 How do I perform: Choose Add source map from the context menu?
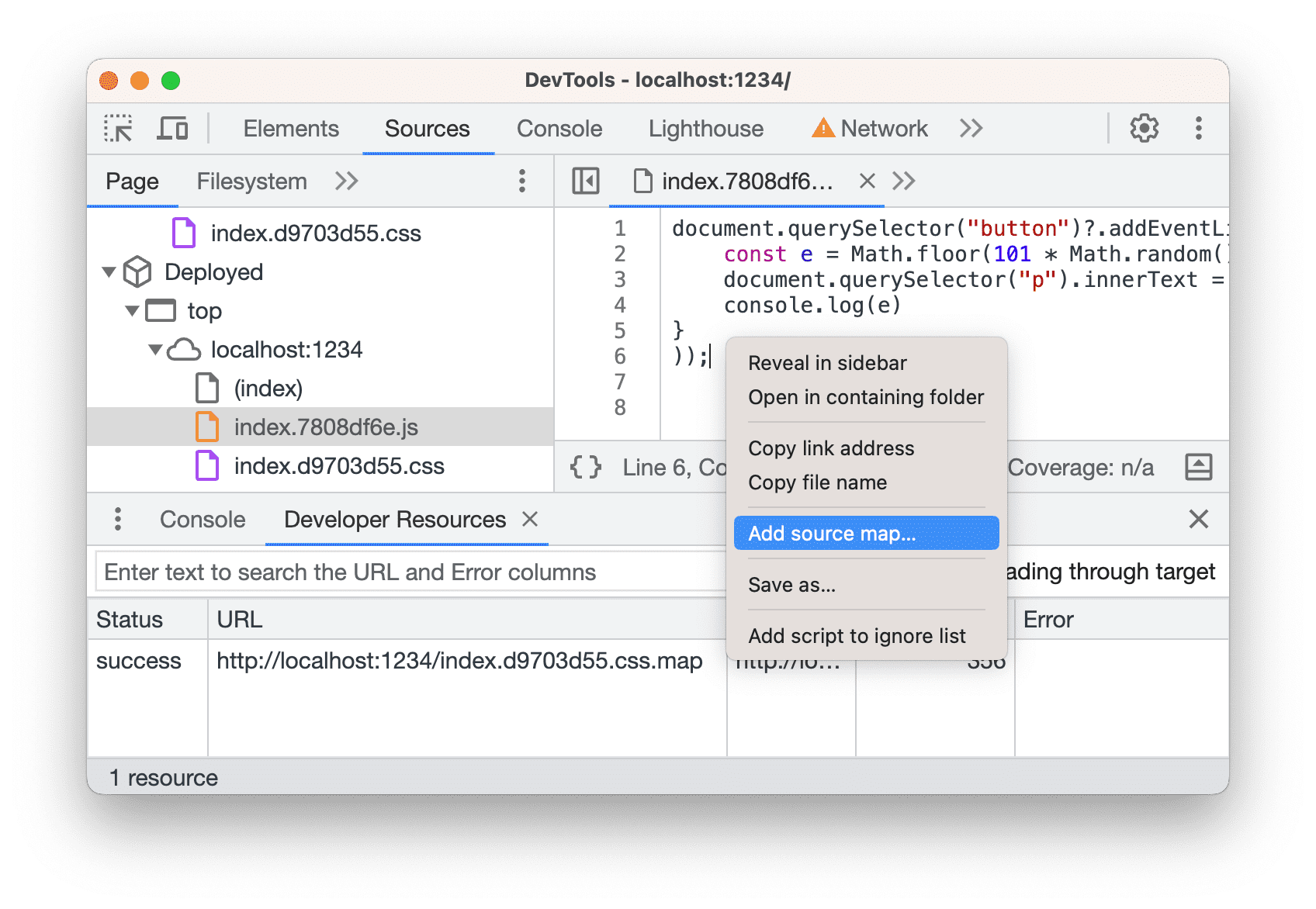tap(832, 533)
